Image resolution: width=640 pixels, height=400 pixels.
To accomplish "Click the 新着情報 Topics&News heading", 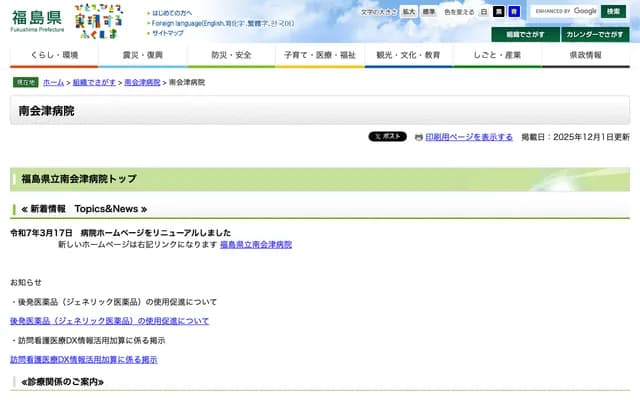I will (84, 209).
